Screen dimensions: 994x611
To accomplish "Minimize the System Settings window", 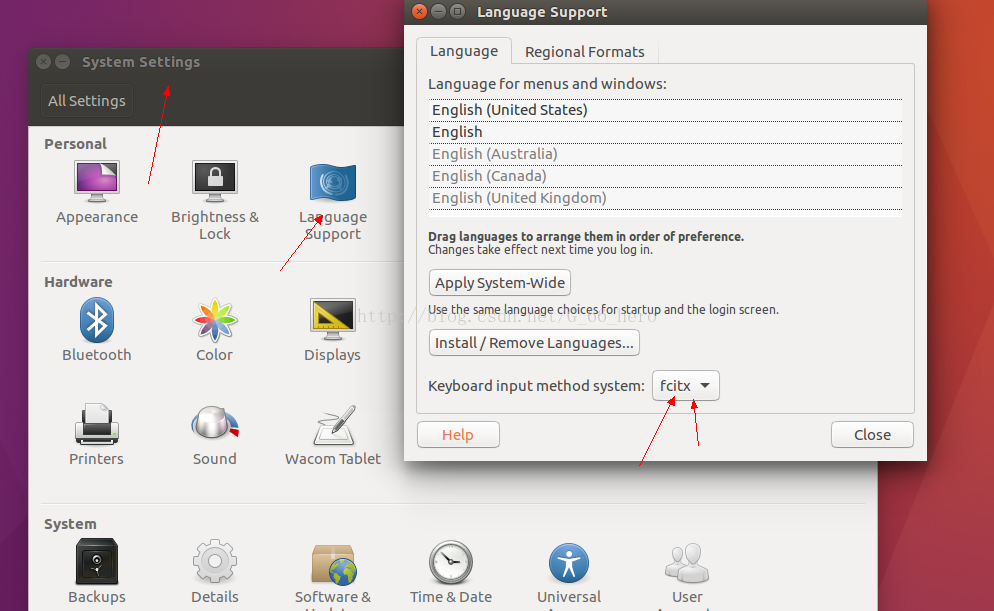I will click(x=62, y=61).
